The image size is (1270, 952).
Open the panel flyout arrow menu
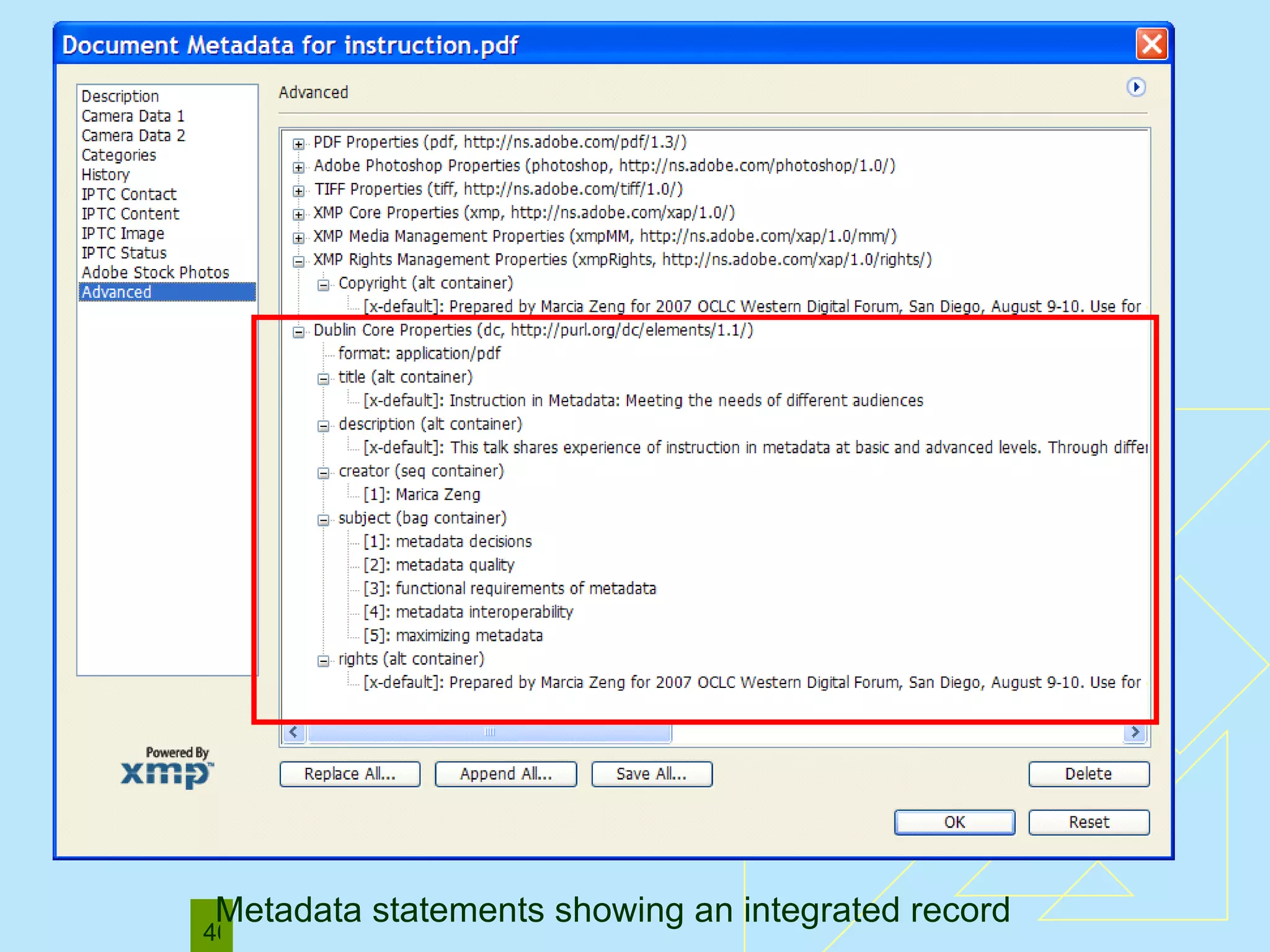click(1135, 87)
